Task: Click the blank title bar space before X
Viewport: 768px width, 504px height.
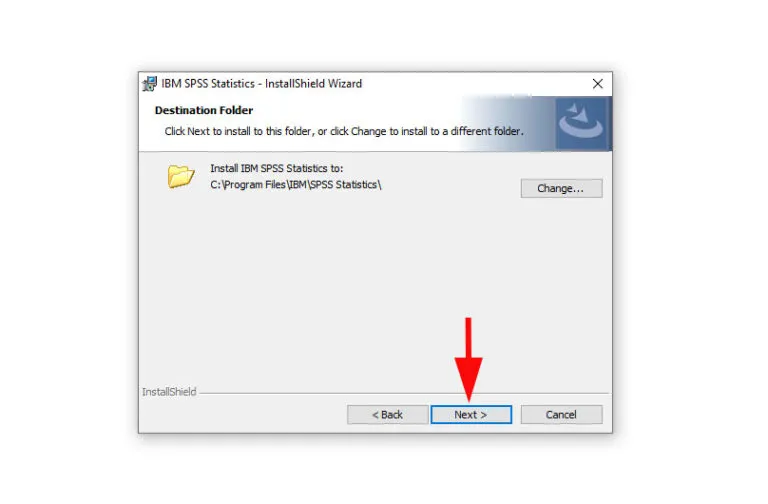Action: click(x=473, y=84)
